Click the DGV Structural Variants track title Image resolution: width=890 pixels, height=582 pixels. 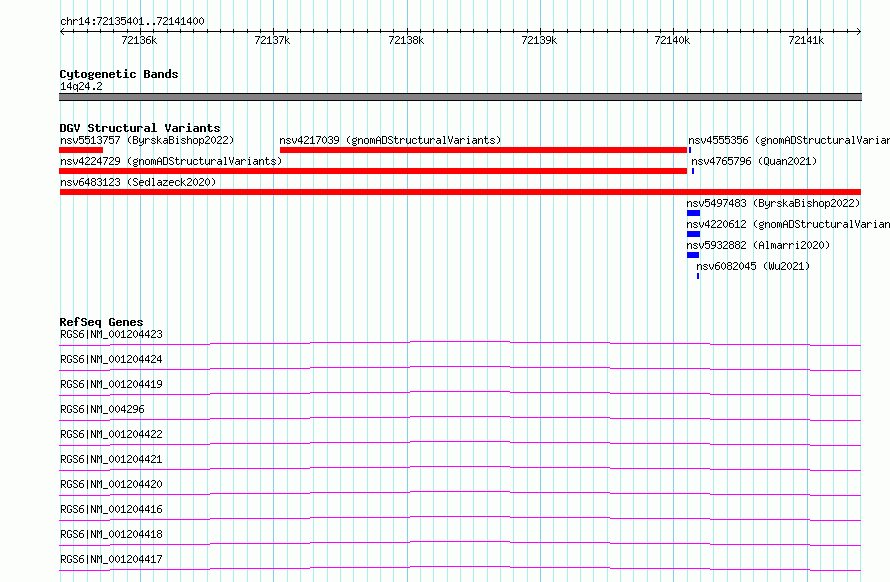pyautogui.click(x=140, y=128)
